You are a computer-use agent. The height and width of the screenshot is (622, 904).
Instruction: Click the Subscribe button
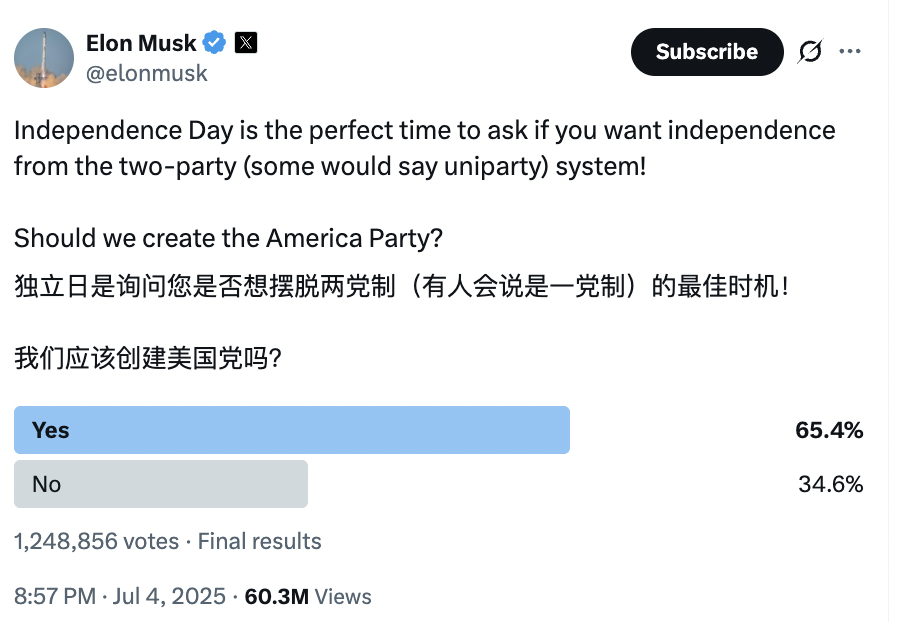click(706, 52)
